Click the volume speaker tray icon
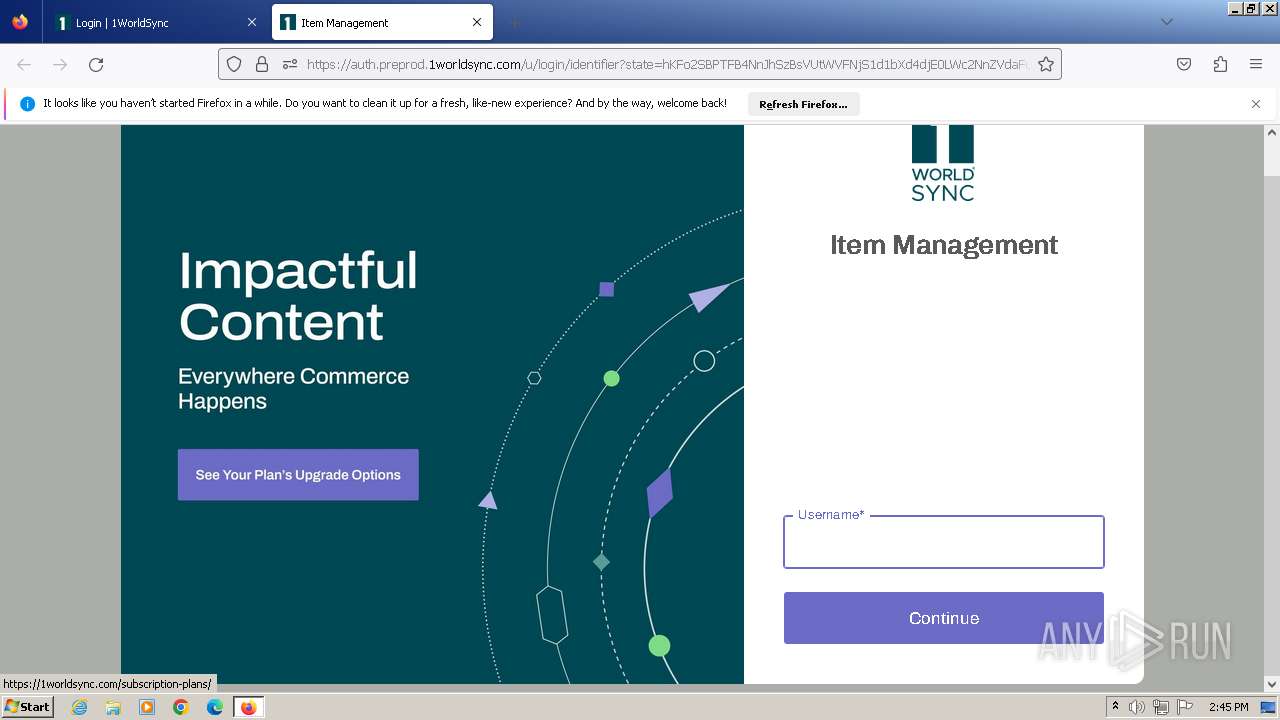The image size is (1280, 720). 1137,707
